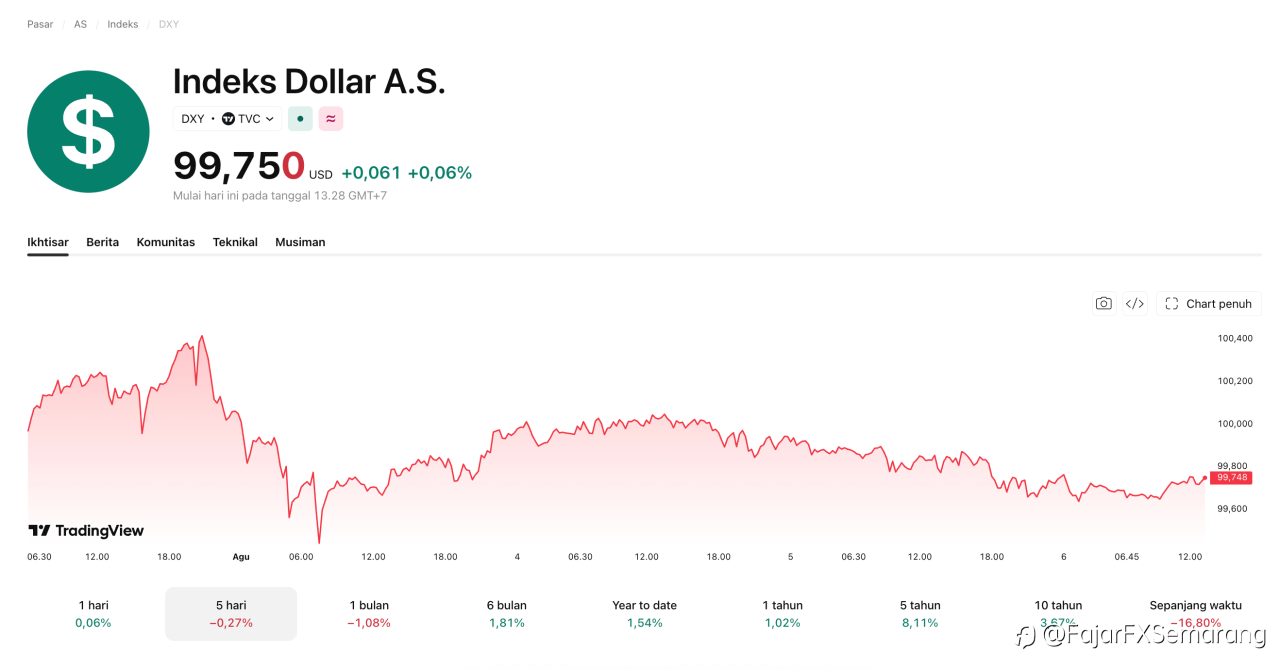Click the red 99,748 price label
The image size is (1280, 670).
pyautogui.click(x=1231, y=478)
